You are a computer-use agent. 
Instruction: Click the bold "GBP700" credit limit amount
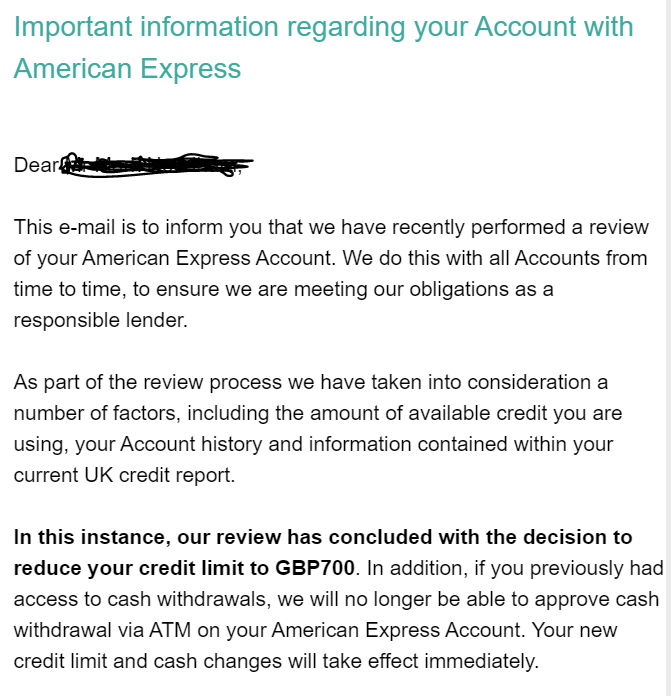tap(315, 568)
